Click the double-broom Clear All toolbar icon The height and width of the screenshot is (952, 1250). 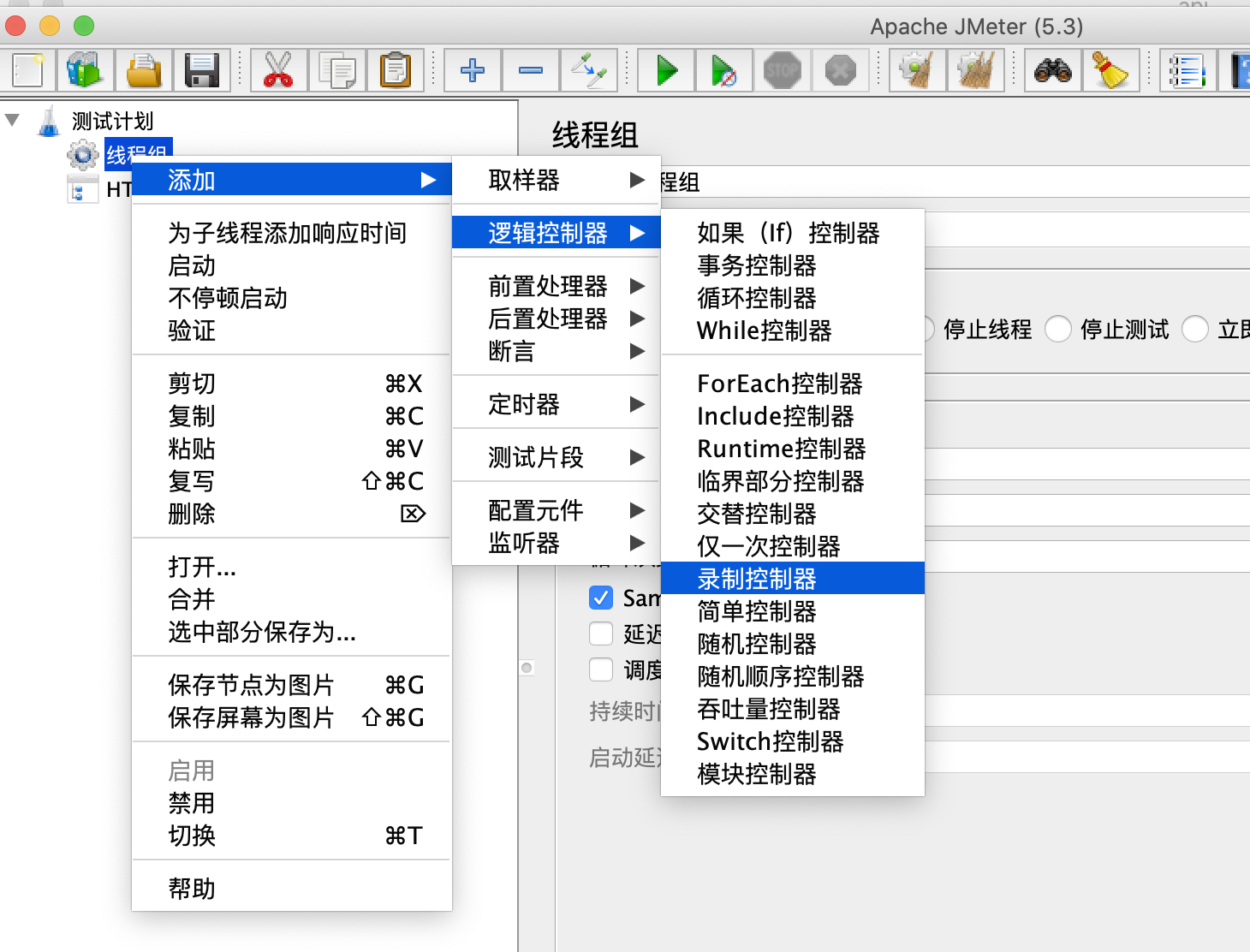click(x=975, y=70)
